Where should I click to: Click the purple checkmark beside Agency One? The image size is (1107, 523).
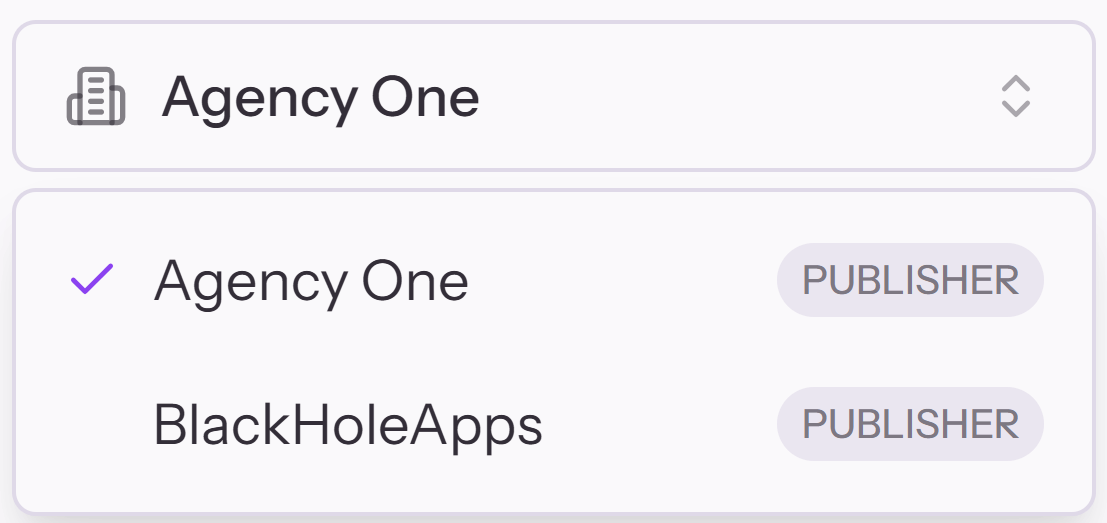[92, 280]
